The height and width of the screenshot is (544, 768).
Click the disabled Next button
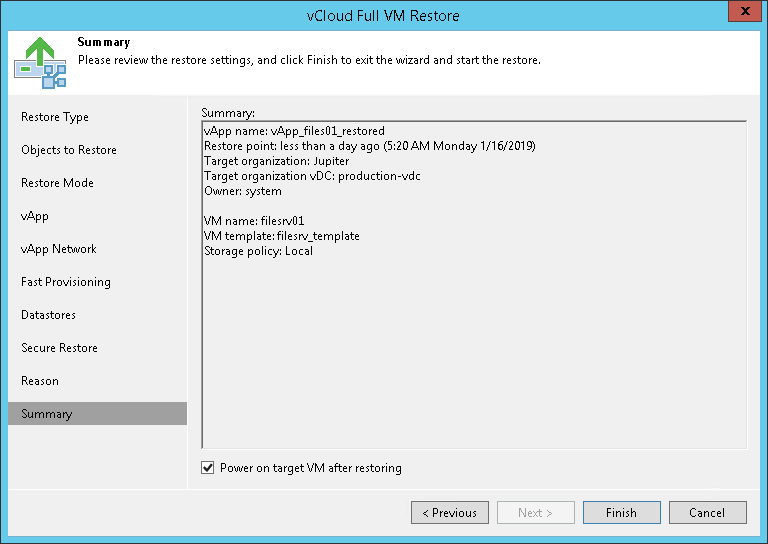[536, 513]
